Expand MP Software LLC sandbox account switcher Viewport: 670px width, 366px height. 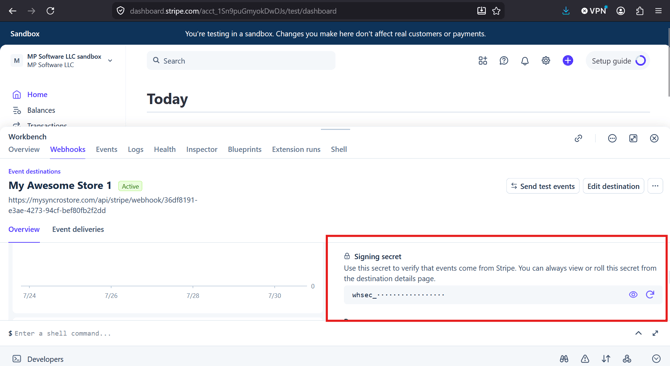point(62,61)
